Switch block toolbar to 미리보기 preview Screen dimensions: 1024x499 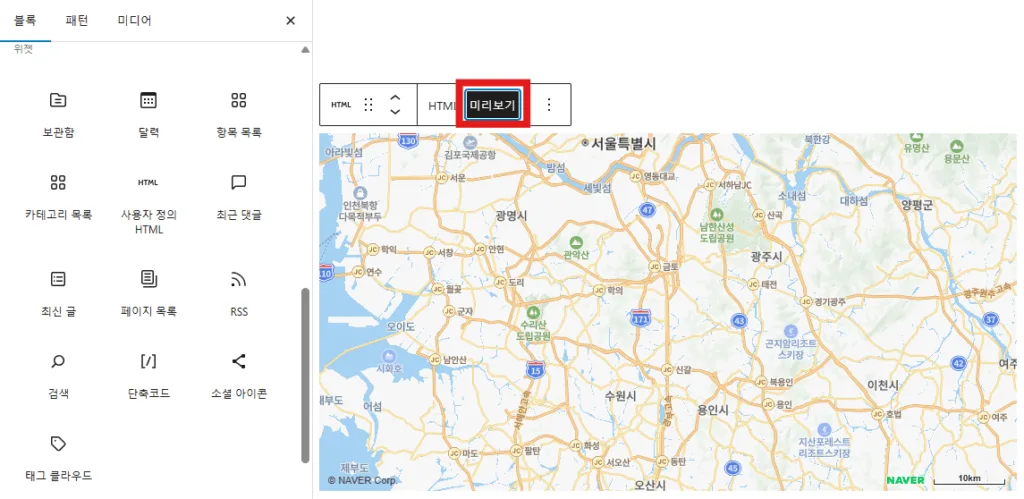pos(492,105)
